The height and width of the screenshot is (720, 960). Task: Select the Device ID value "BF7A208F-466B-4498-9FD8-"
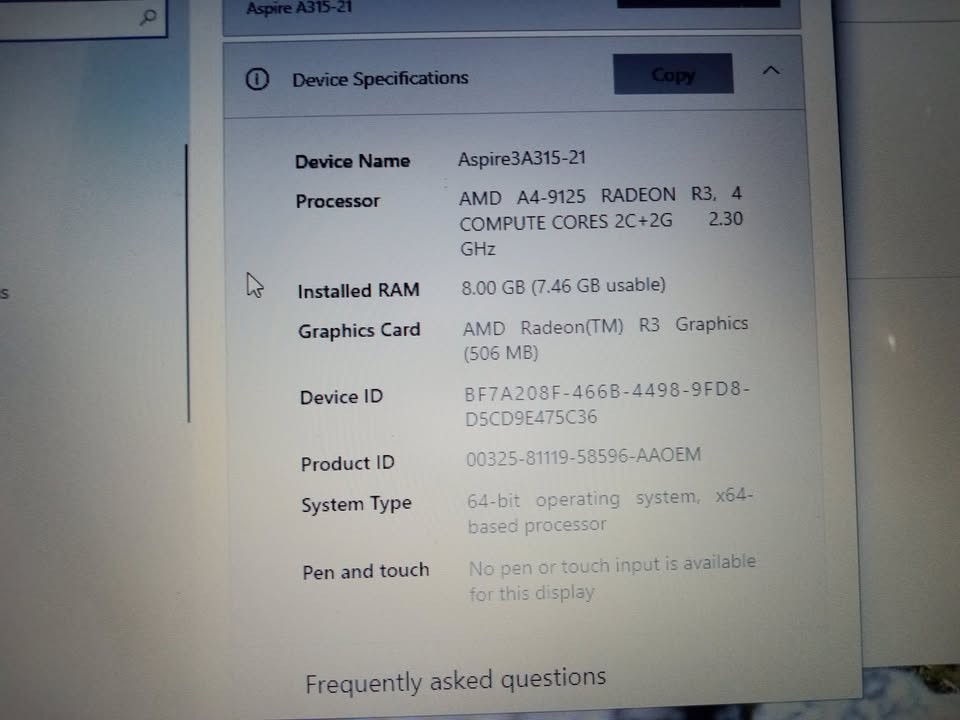(607, 391)
